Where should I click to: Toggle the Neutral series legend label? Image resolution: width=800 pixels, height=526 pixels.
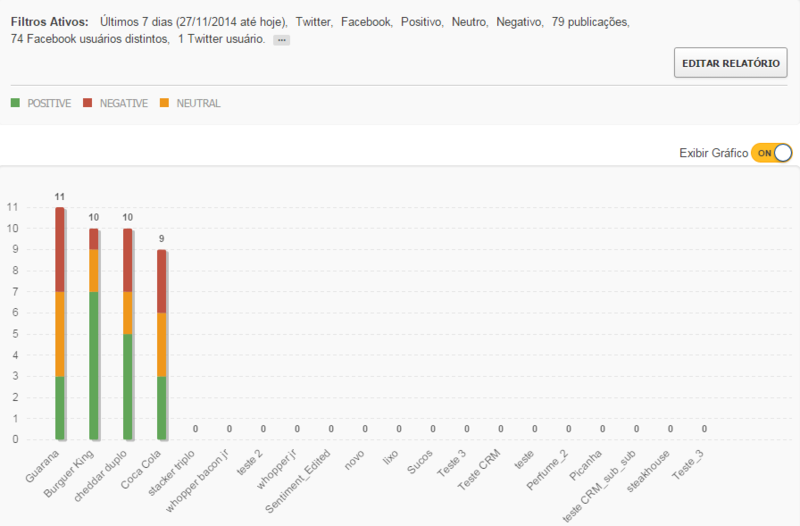pos(198,103)
